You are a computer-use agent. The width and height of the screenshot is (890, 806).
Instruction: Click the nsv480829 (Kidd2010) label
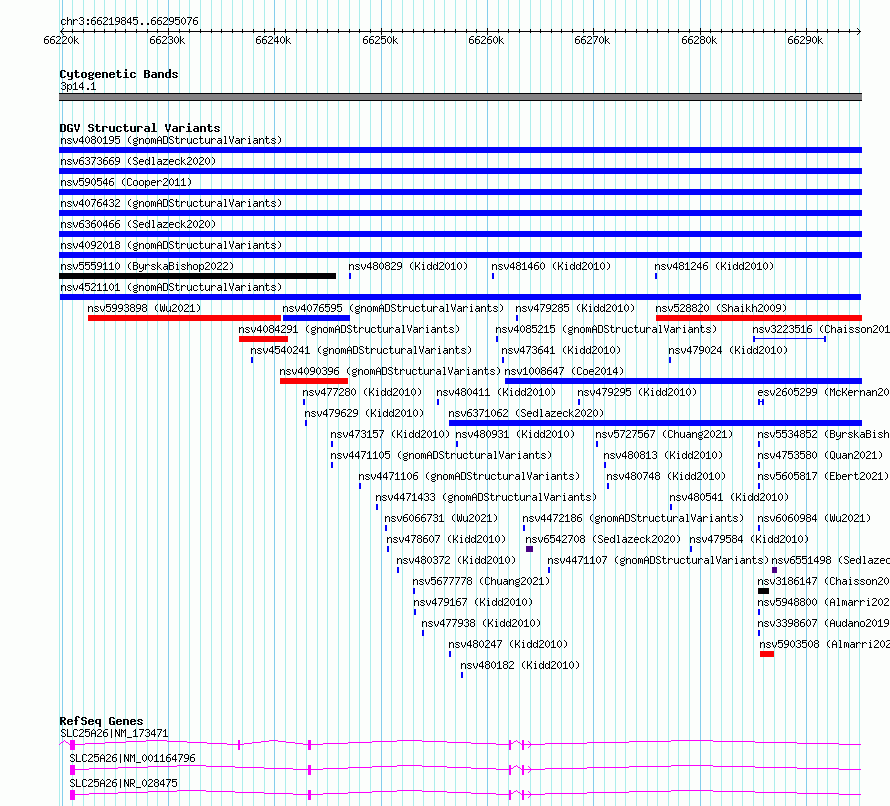point(408,266)
